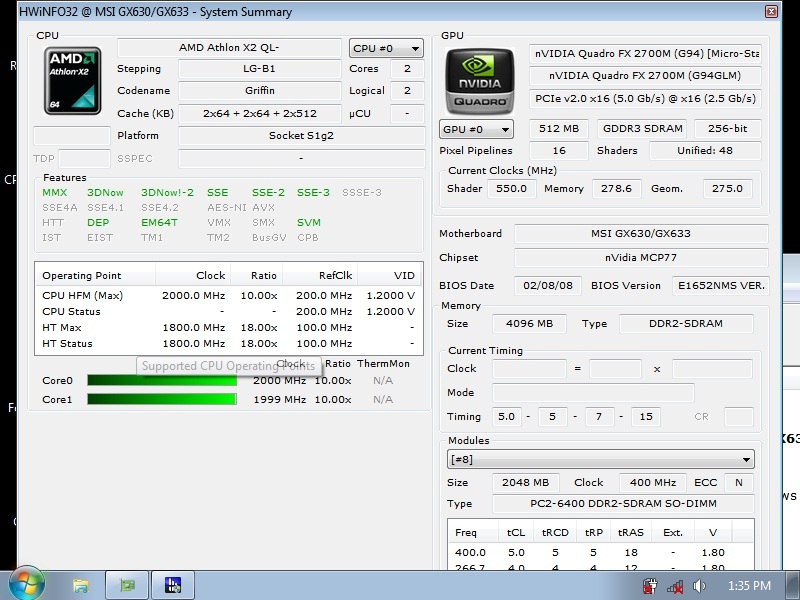Click the AMD Athlon X2 logo
Image resolution: width=800 pixels, height=600 pixels.
point(72,81)
